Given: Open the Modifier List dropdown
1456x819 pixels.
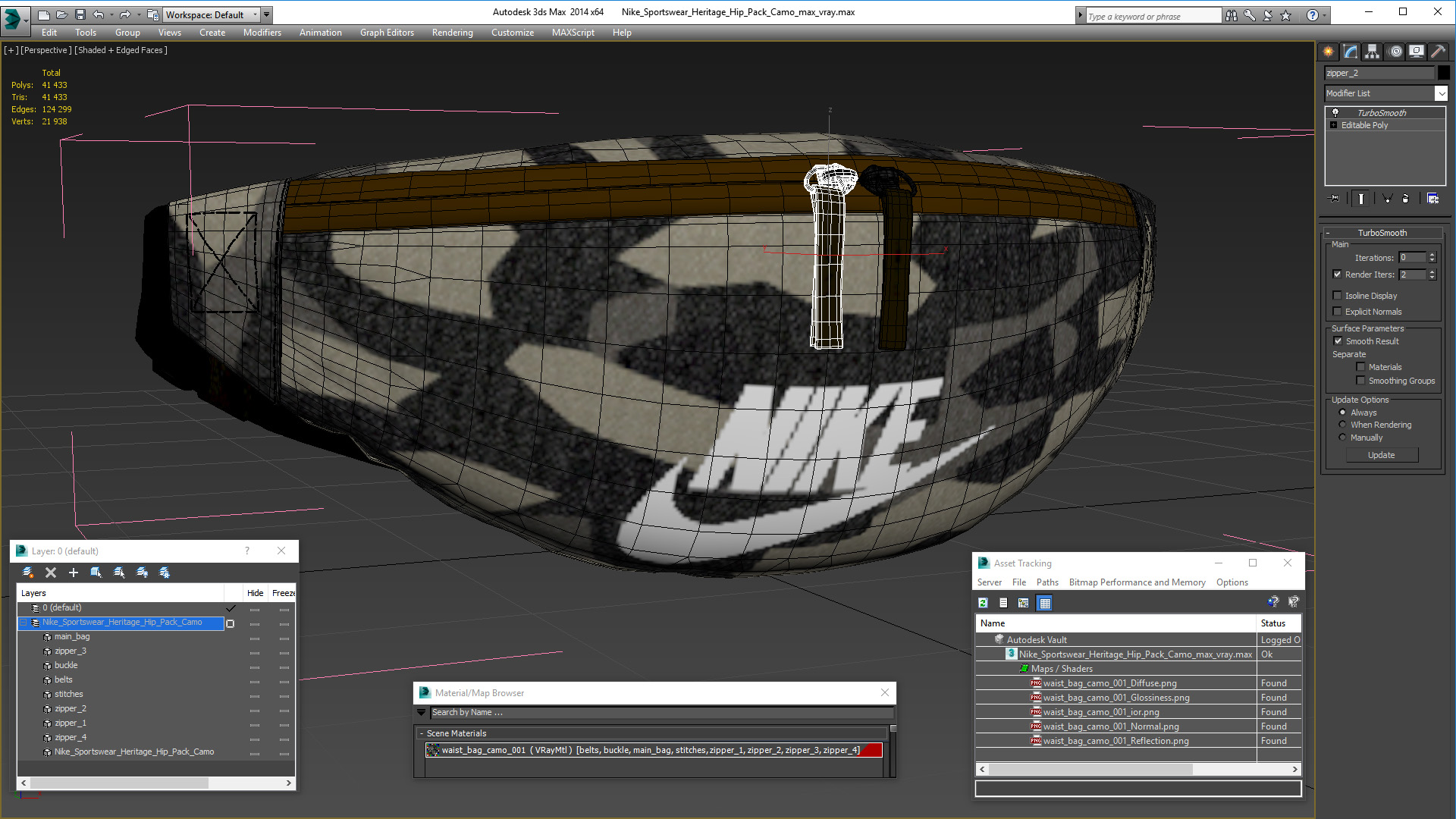Looking at the screenshot, I should click(x=1441, y=93).
